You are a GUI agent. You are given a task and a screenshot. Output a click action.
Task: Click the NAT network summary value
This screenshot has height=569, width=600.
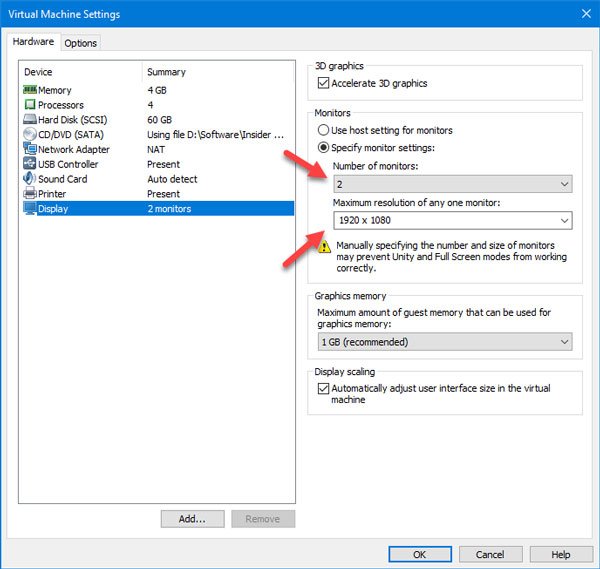(x=156, y=149)
